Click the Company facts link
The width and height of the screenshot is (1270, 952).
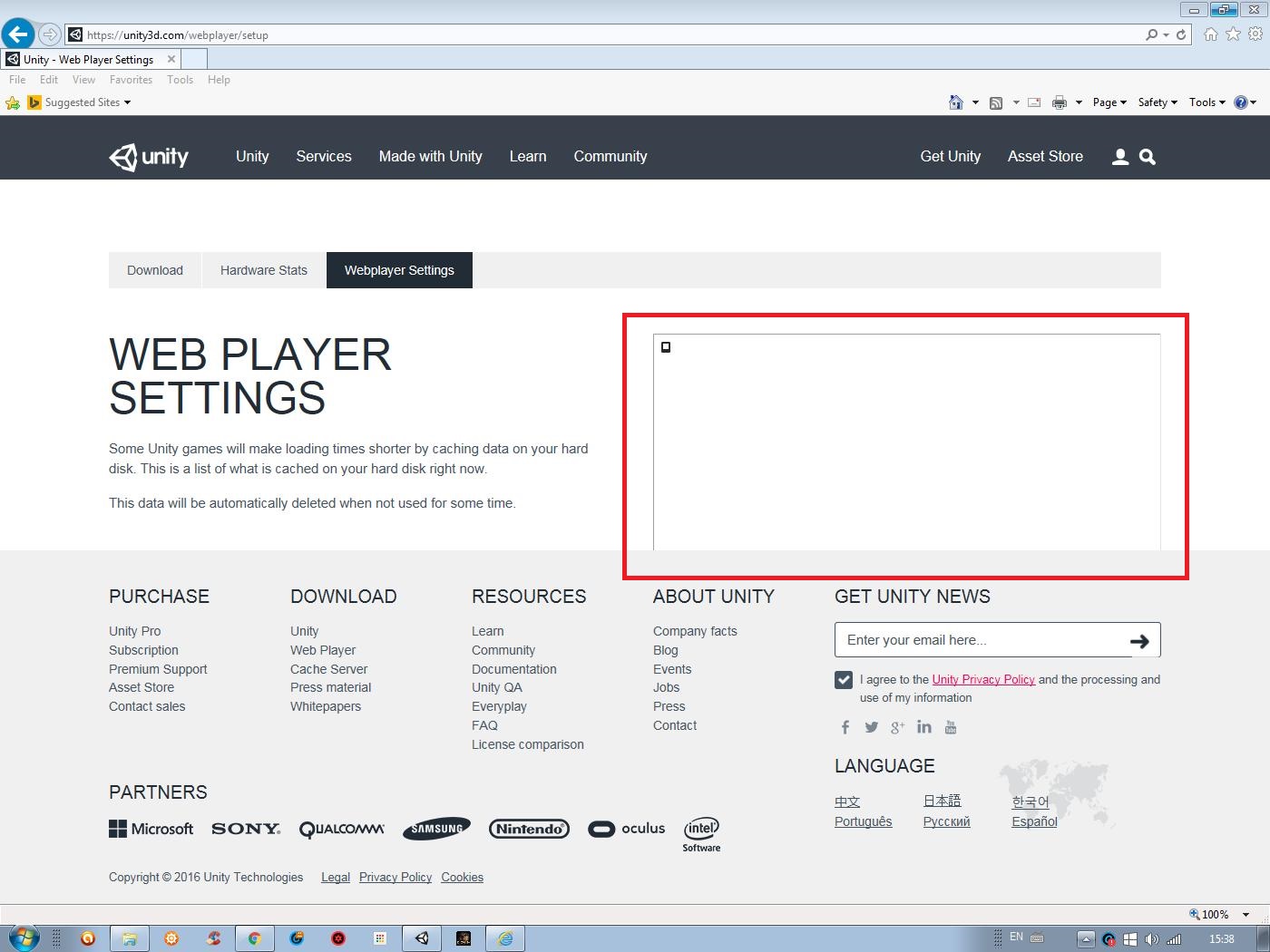[695, 631]
